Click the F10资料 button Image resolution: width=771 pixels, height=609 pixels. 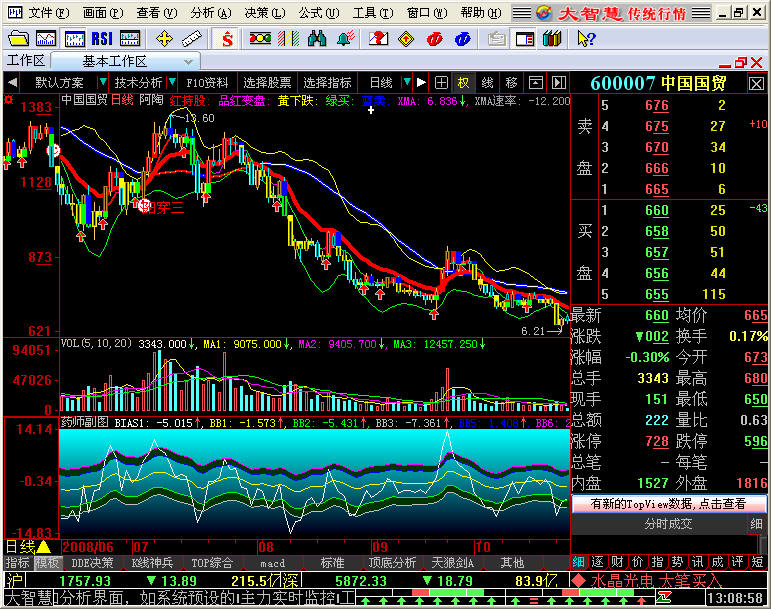[207, 83]
